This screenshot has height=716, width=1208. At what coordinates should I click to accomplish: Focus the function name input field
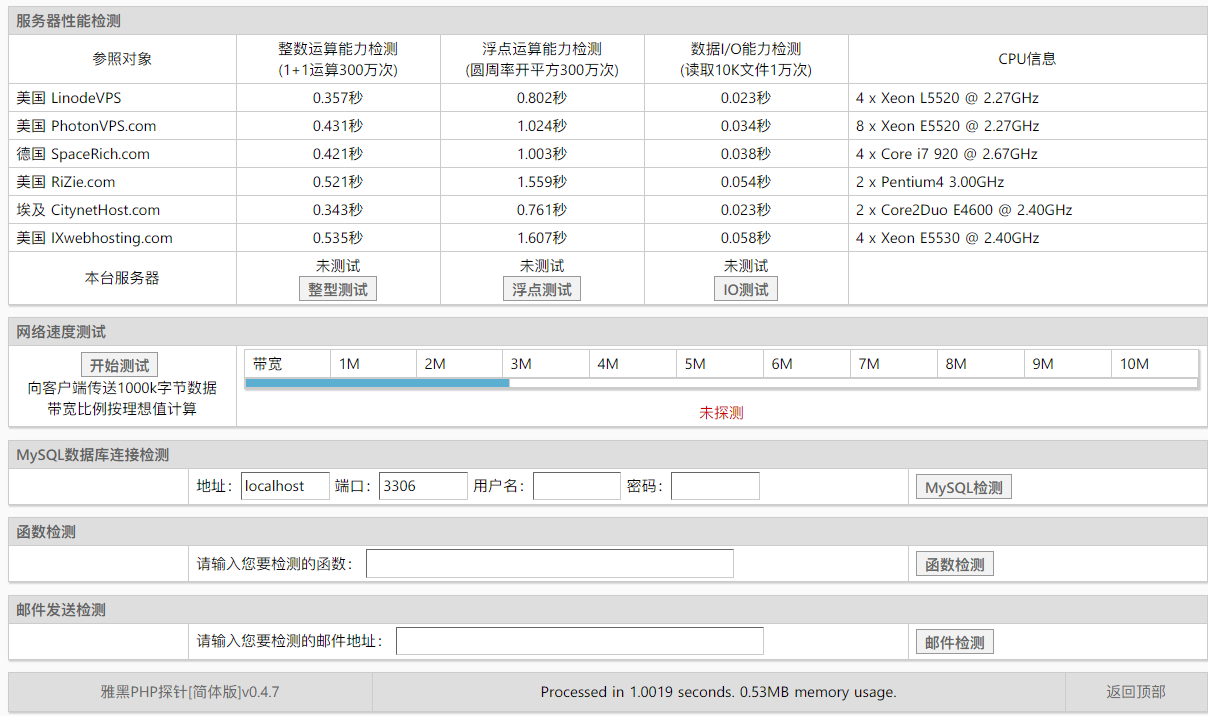[549, 564]
